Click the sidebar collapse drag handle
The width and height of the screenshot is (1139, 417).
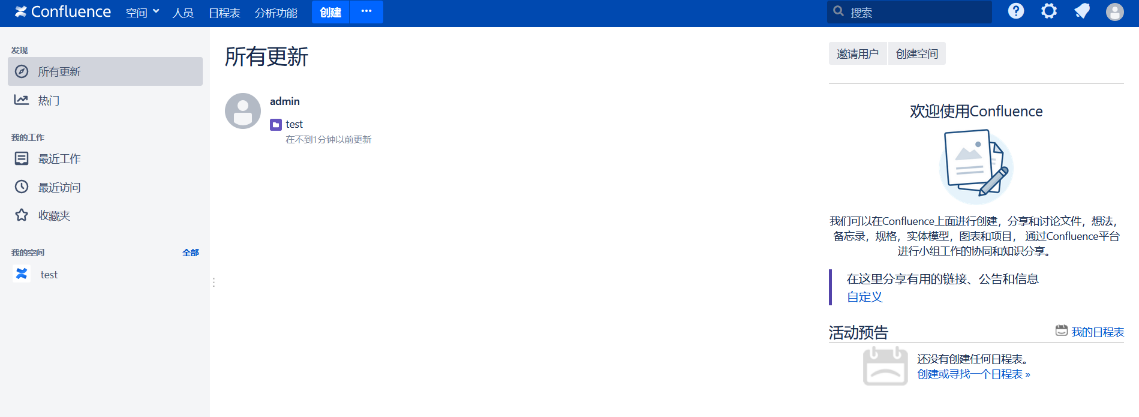point(214,282)
